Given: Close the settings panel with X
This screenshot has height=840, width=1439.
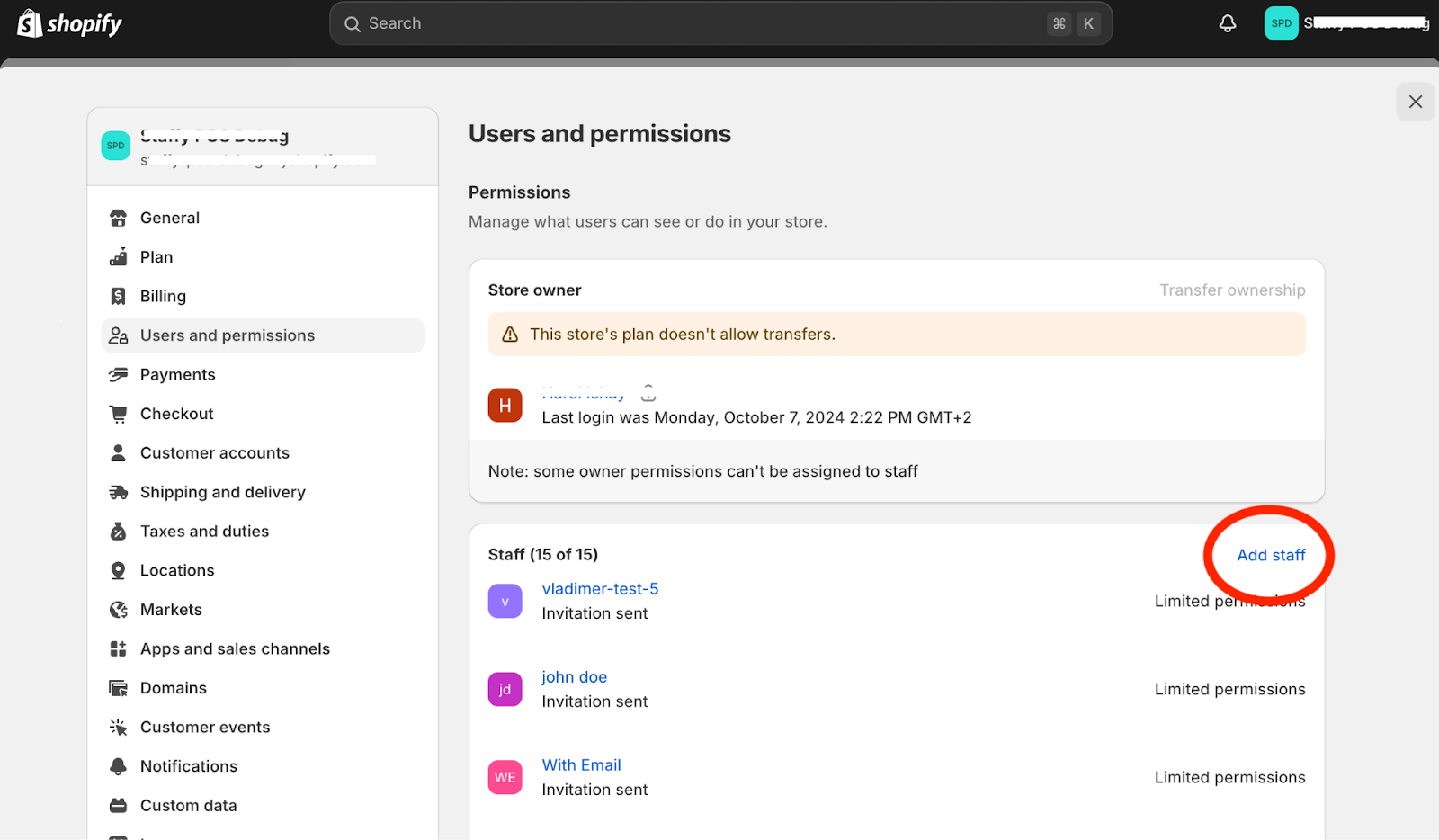Looking at the screenshot, I should tap(1415, 102).
